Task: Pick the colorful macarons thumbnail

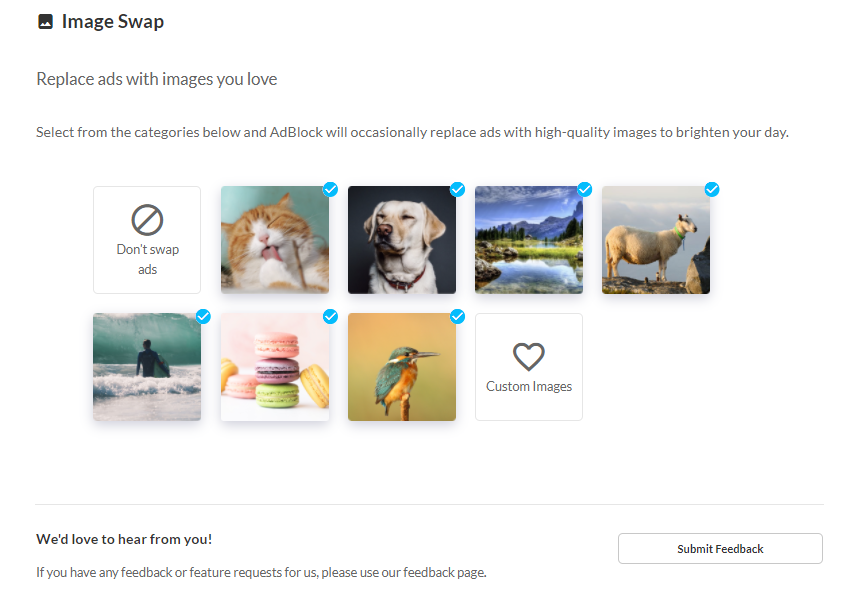Action: (x=275, y=367)
